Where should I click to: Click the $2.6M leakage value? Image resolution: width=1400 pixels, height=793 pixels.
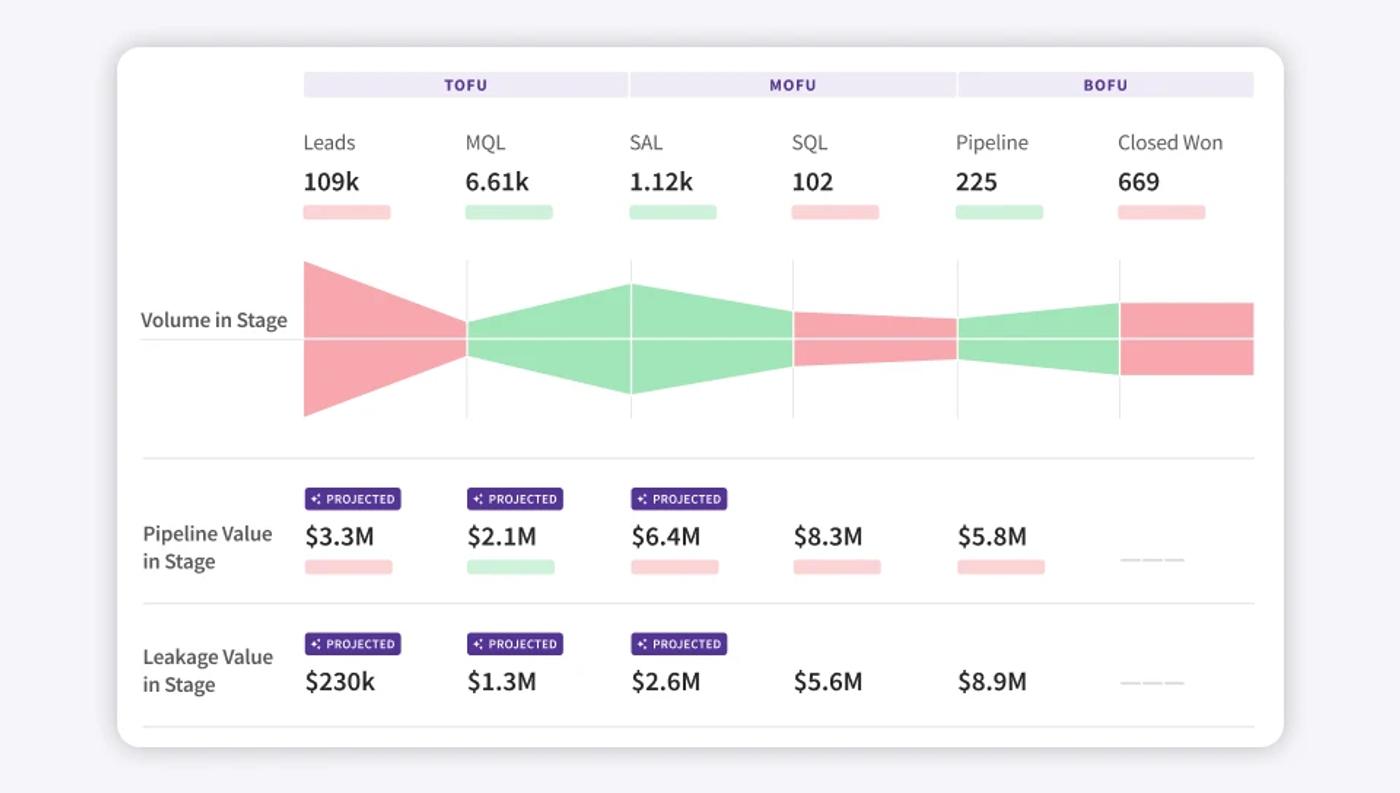(666, 682)
